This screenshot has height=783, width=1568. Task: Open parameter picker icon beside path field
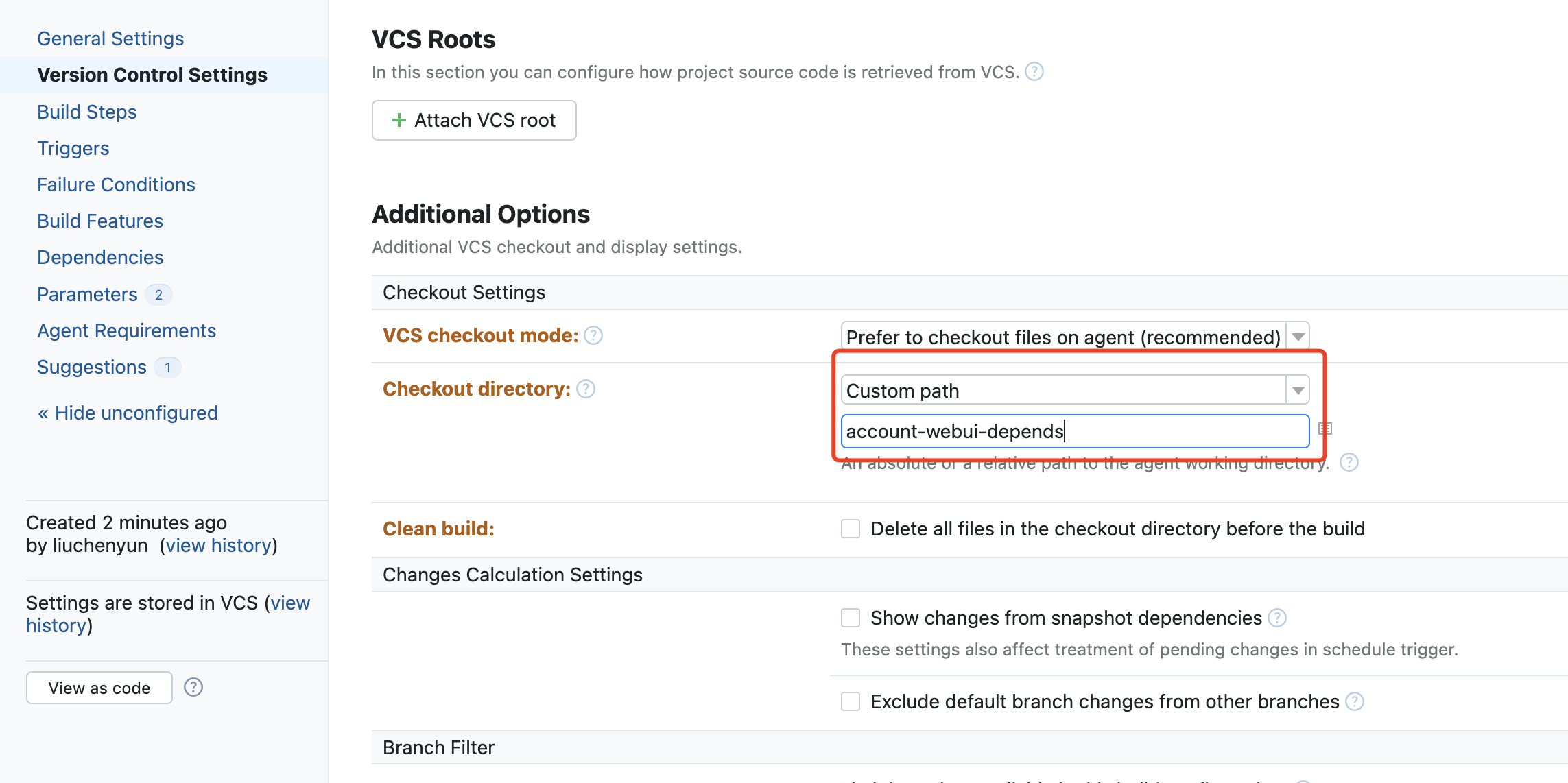tap(1325, 429)
